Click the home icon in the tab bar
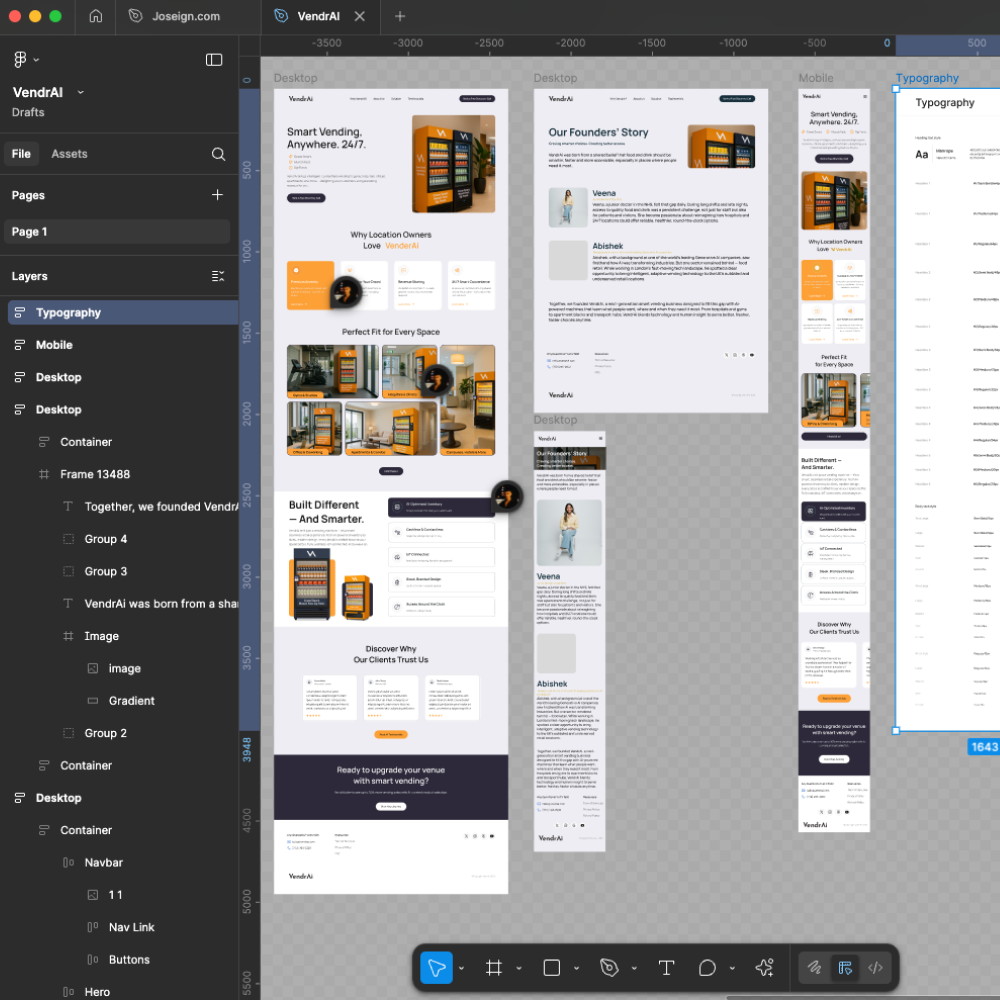Viewport: 1000px width, 1000px height. point(95,16)
